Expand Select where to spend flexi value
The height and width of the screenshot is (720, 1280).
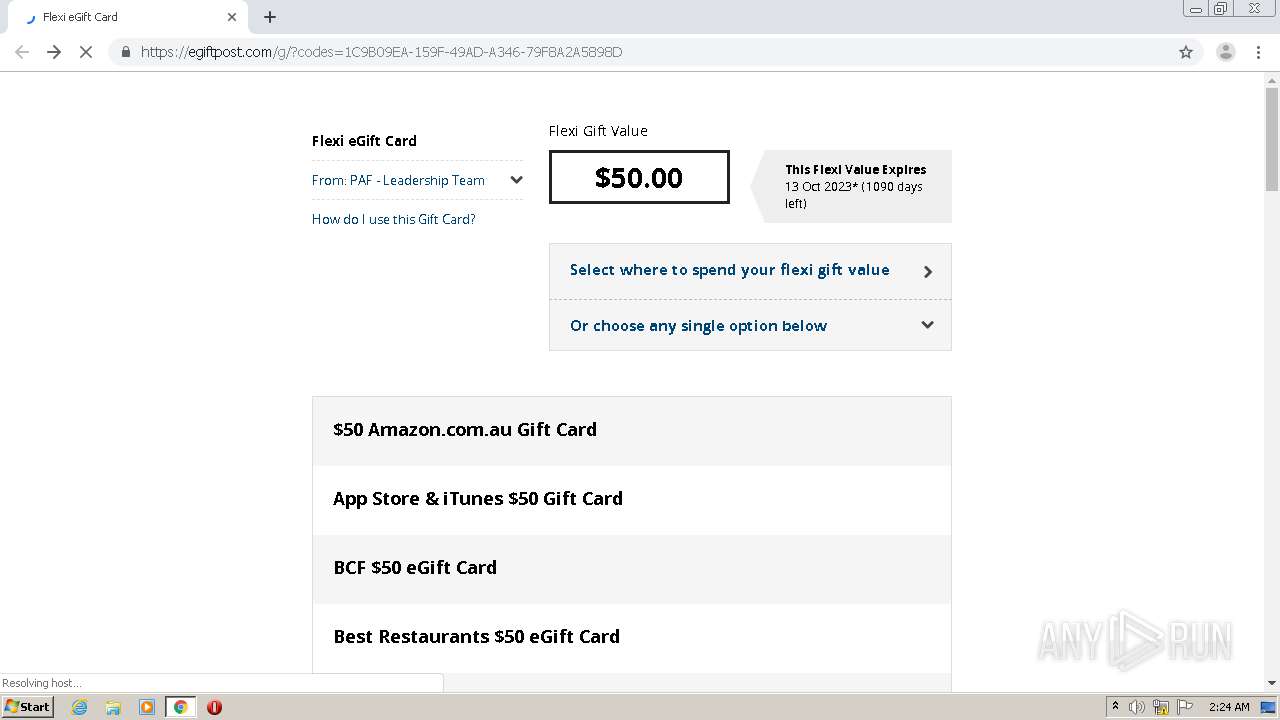click(750, 271)
